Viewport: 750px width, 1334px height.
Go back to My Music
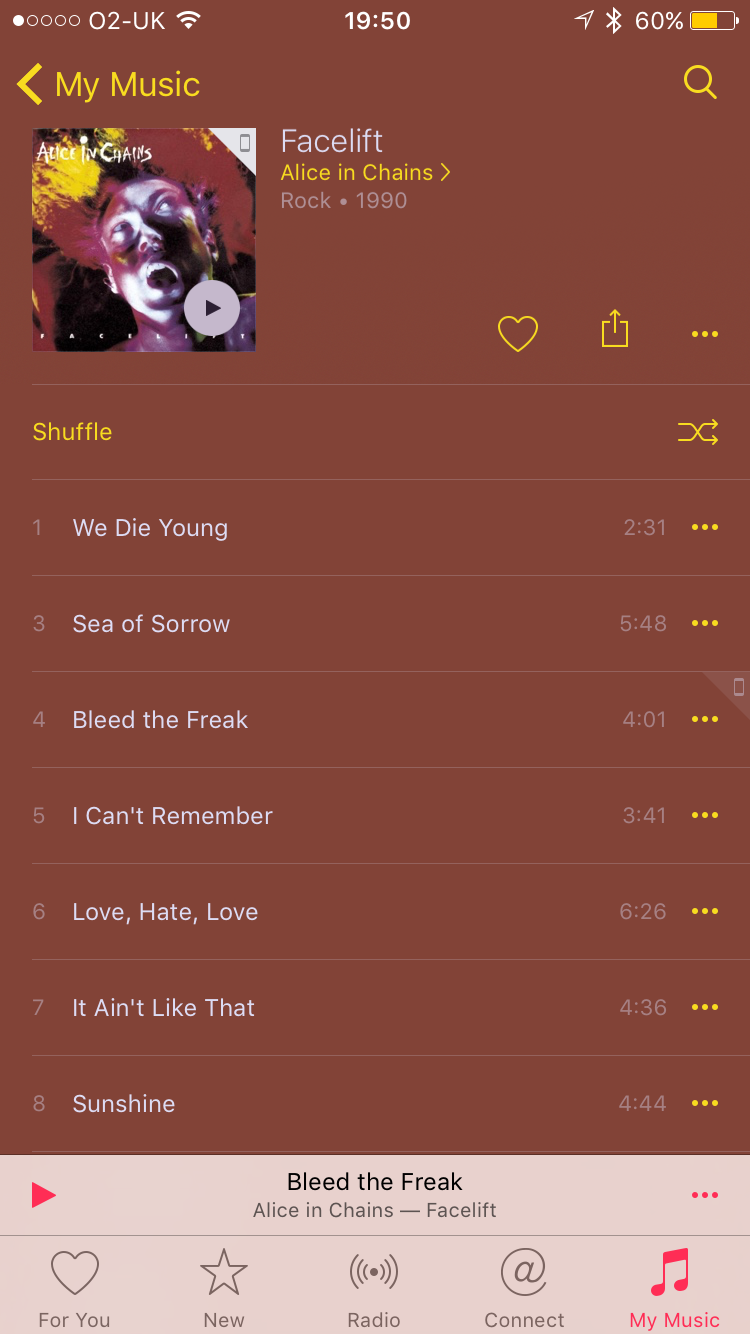(109, 85)
